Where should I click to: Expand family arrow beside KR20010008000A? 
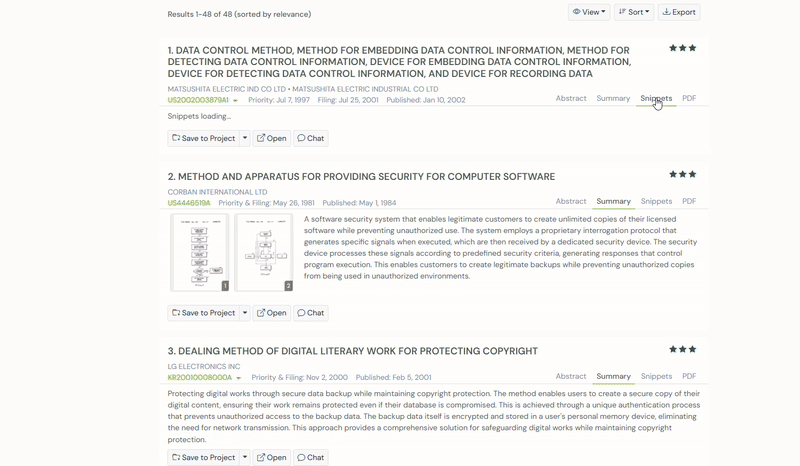[x=239, y=379]
